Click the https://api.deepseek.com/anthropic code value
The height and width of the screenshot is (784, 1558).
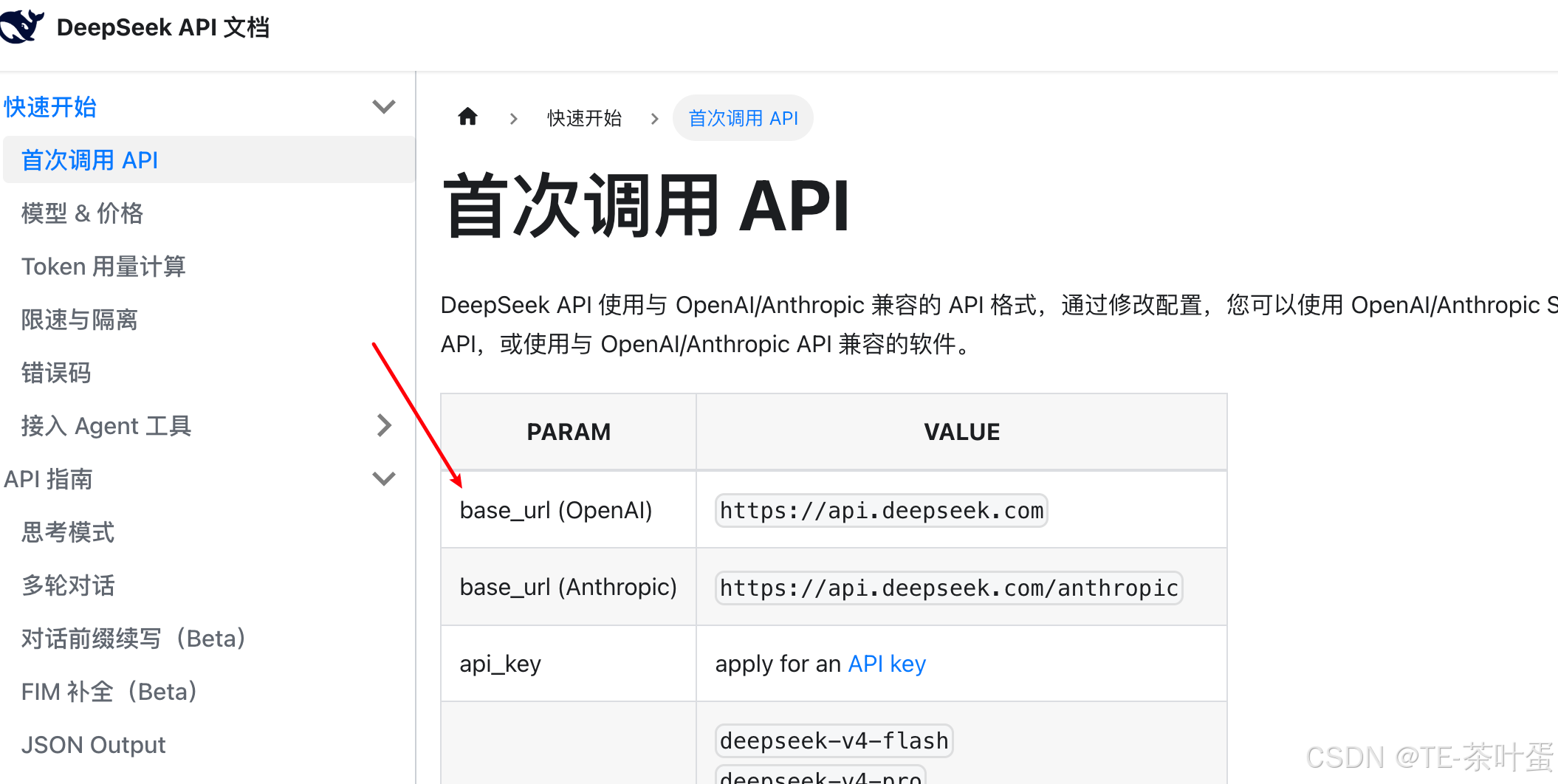949,588
